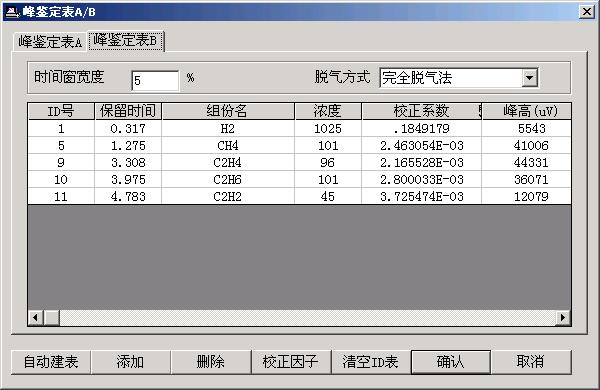Viewport: 600px width, 390px height.
Task: Click the 时间窗宽度 input field
Action: point(155,80)
